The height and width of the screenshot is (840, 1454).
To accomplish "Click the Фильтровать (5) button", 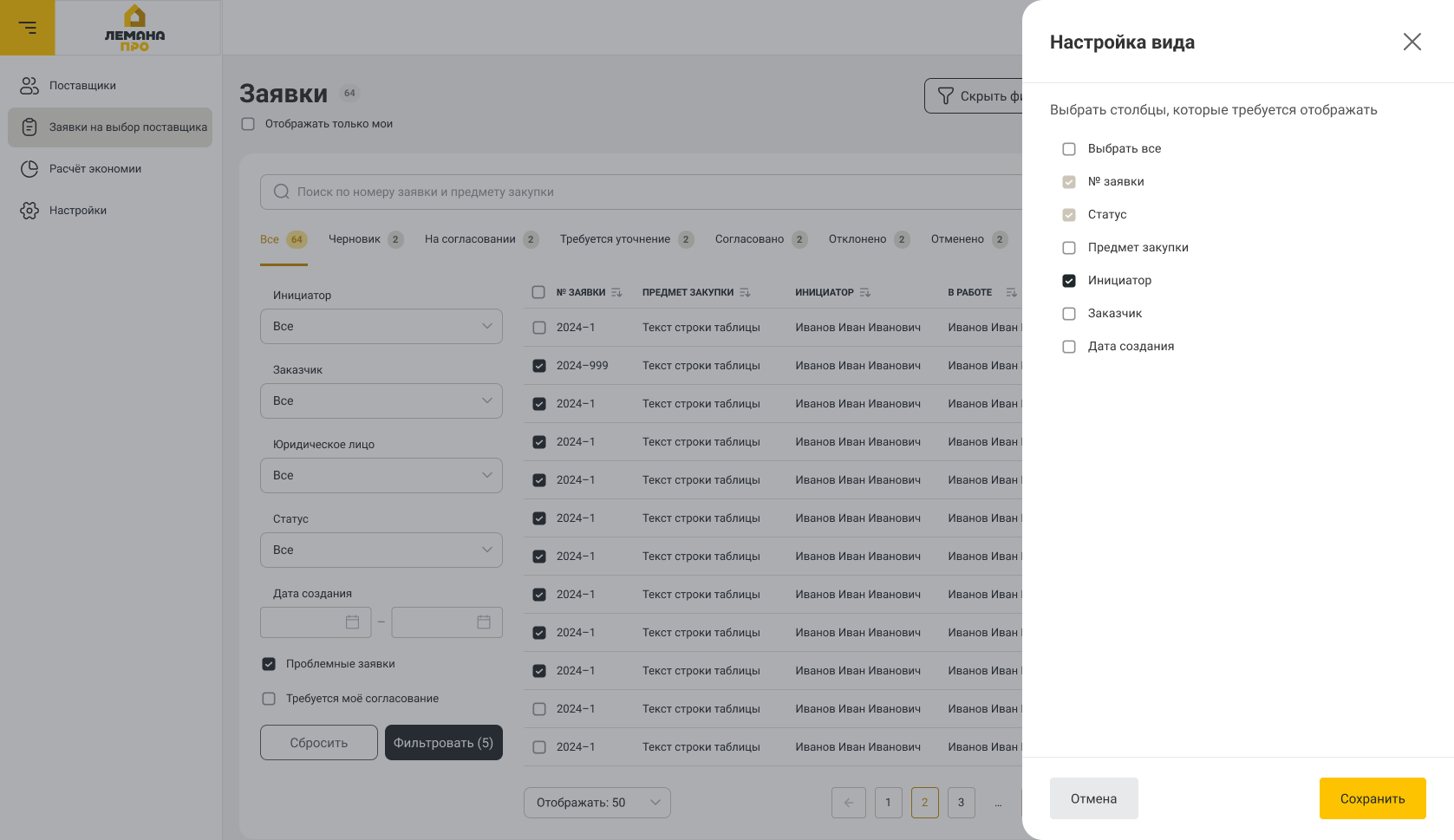I will point(444,743).
